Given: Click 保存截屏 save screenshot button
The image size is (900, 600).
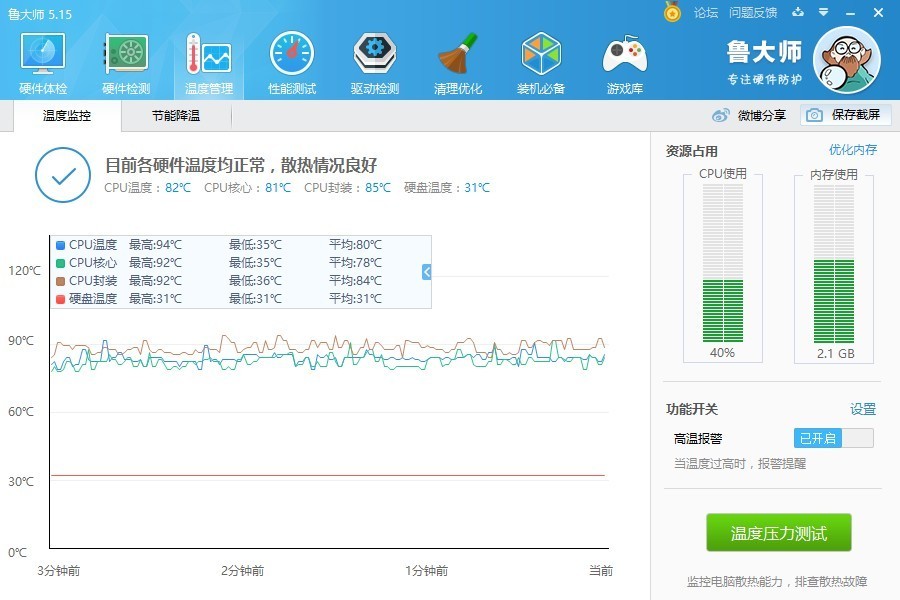Looking at the screenshot, I should [x=845, y=115].
